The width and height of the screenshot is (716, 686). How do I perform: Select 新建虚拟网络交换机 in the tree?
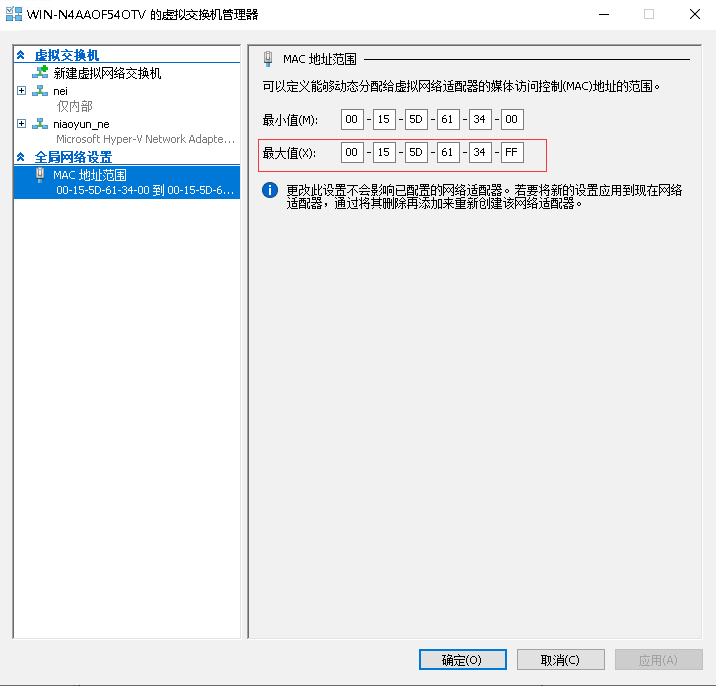(x=107, y=73)
